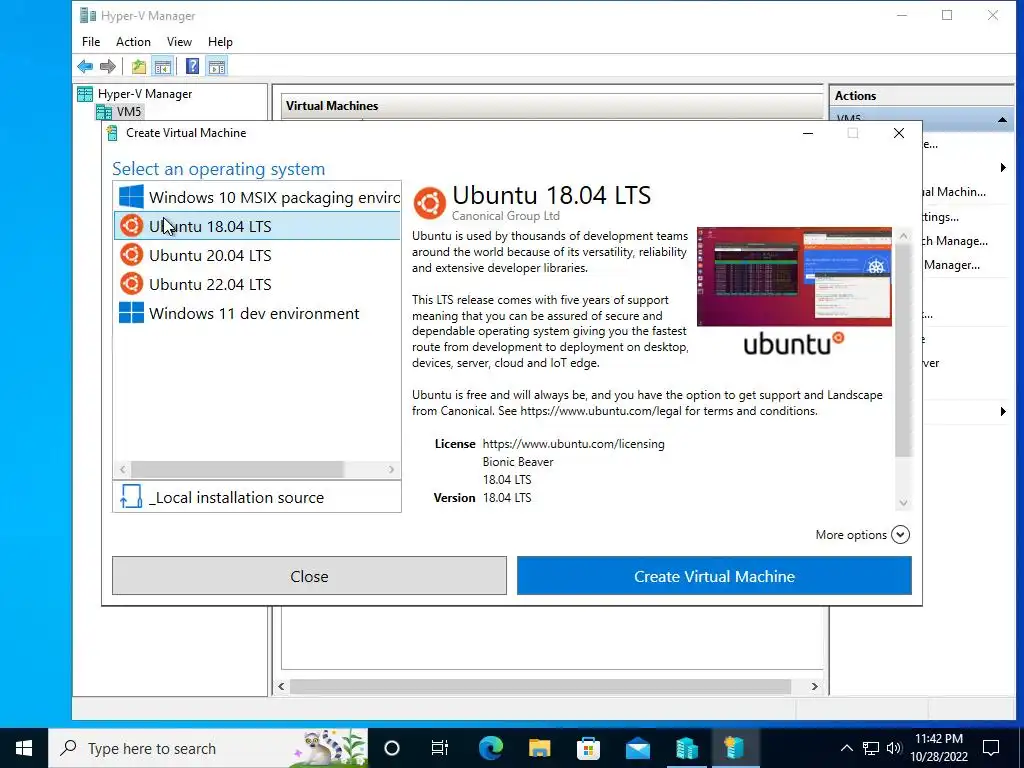Click the description pane vertical scrollbar thumb
This screenshot has height=768, width=1024.
coord(903,351)
